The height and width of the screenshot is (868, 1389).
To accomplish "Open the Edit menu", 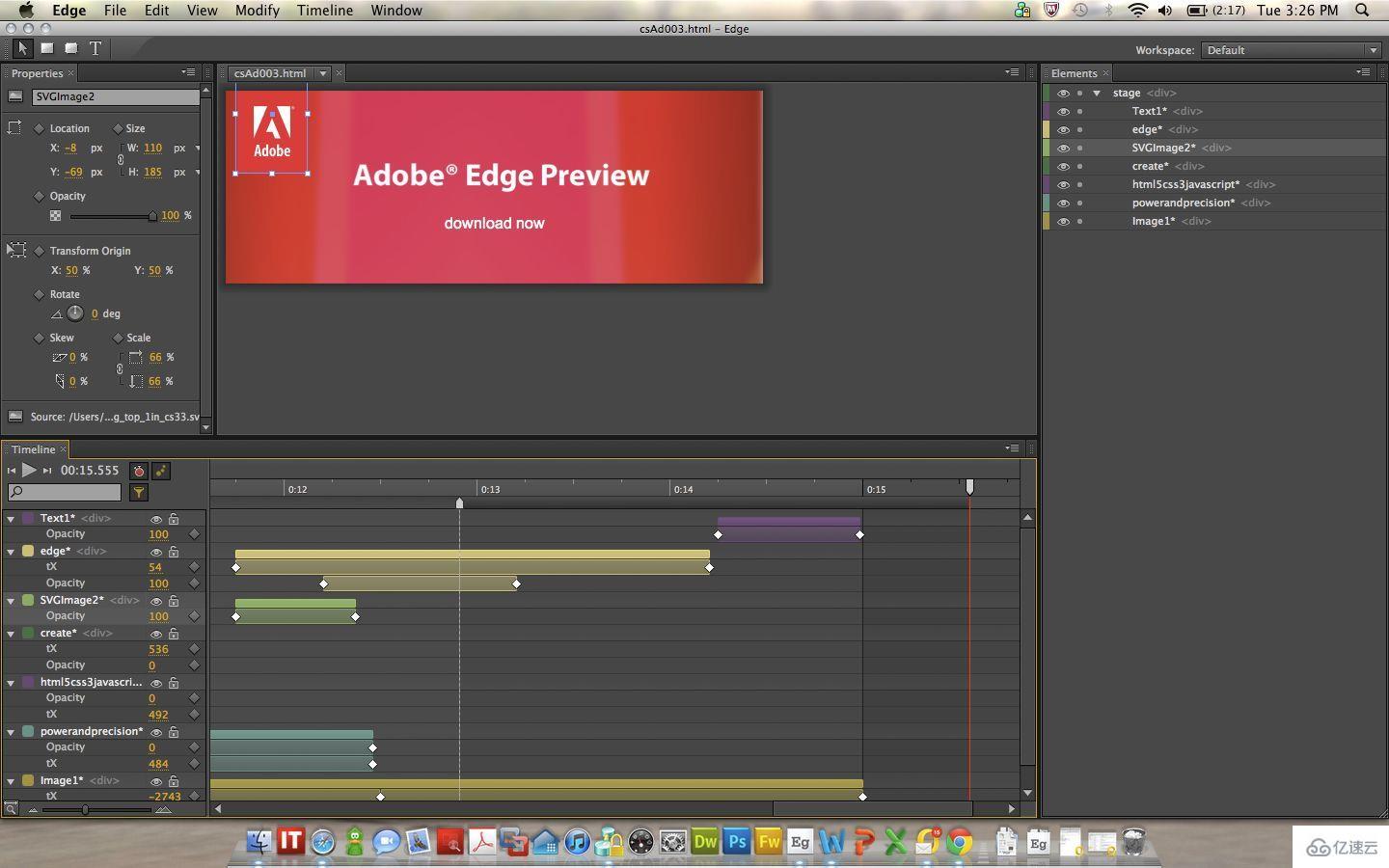I will (x=156, y=10).
